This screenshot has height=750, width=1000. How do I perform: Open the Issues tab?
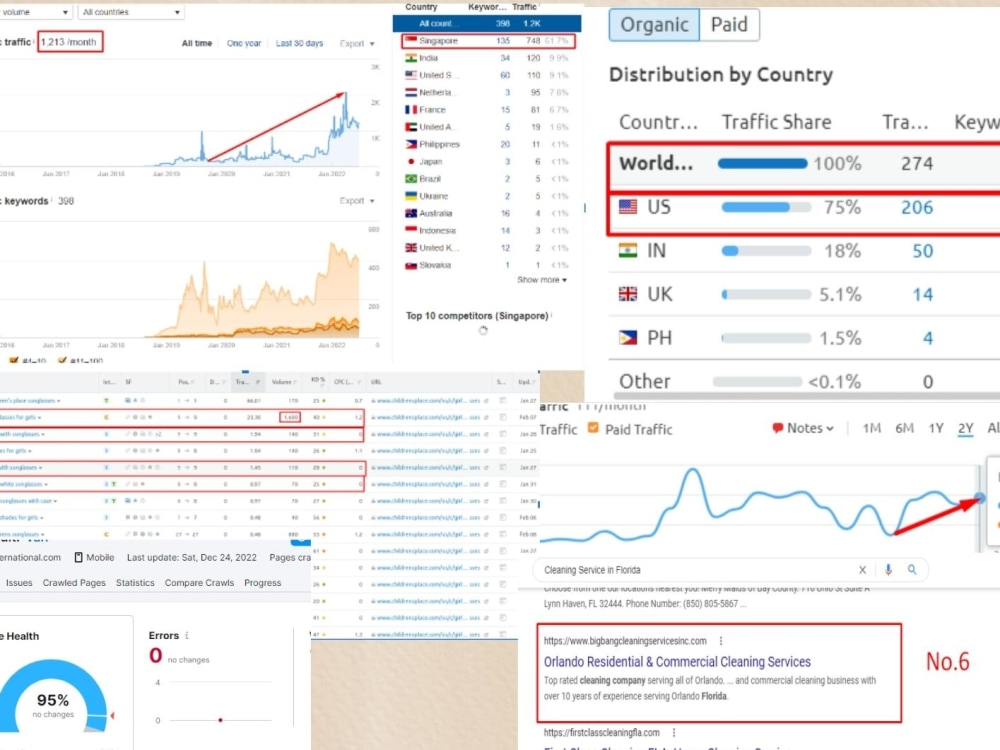point(19,583)
